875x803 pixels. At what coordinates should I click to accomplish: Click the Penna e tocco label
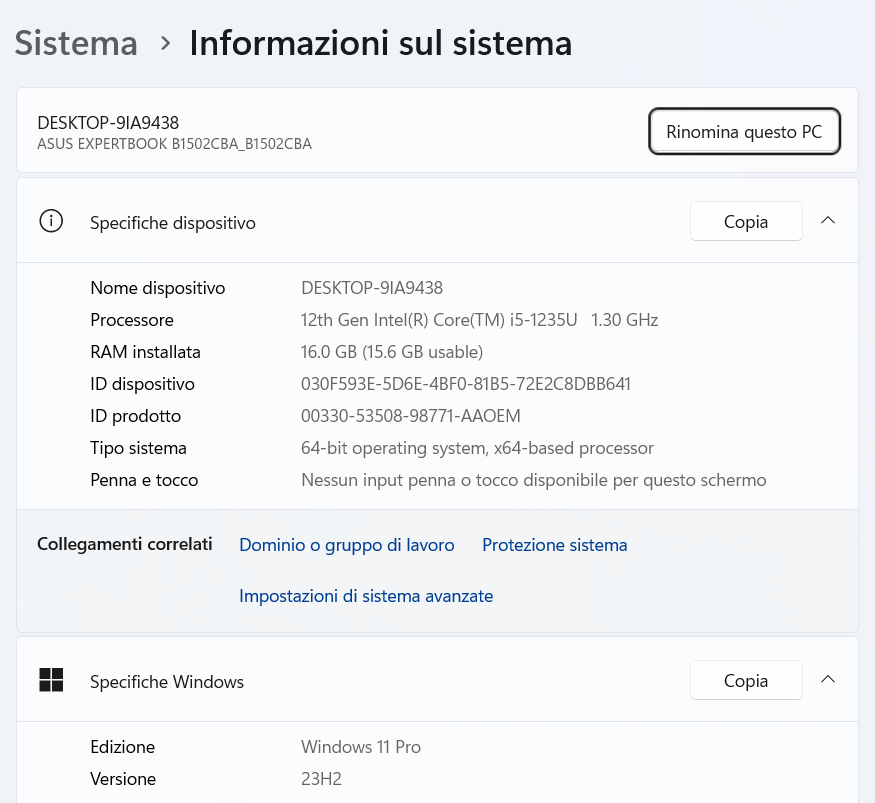(144, 480)
